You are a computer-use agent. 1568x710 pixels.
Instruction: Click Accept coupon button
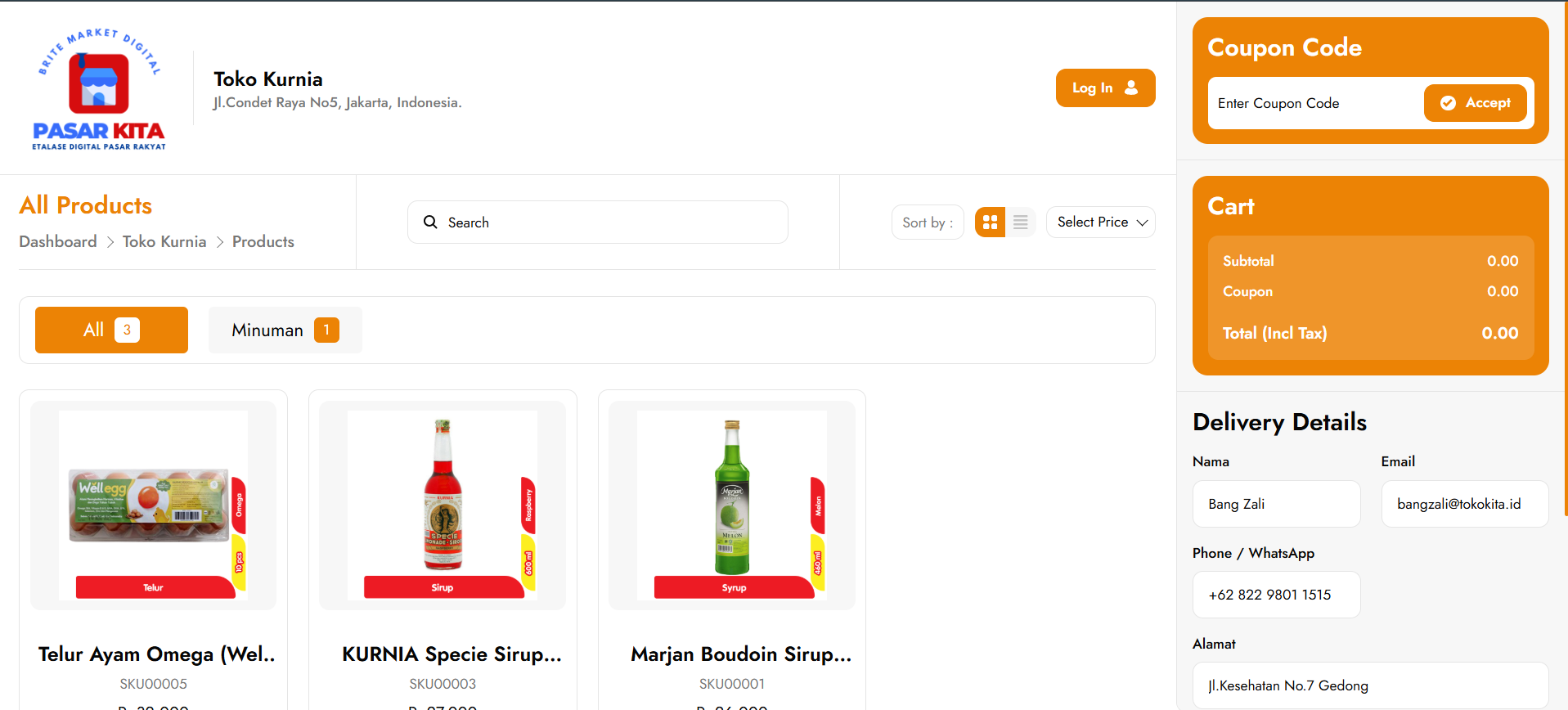click(1475, 103)
